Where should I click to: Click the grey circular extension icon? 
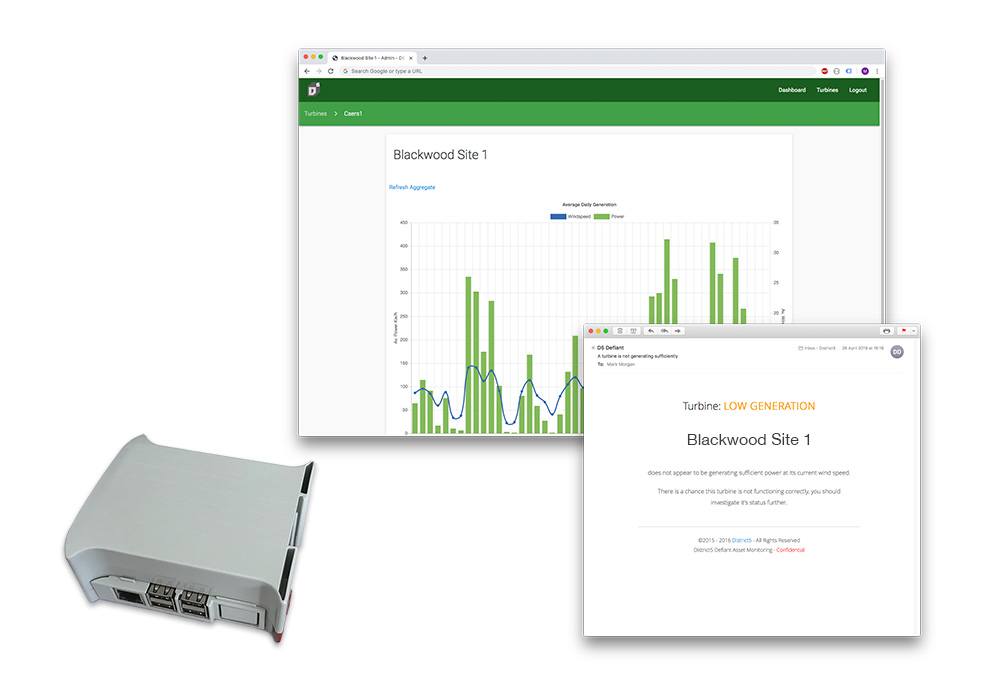(837, 71)
